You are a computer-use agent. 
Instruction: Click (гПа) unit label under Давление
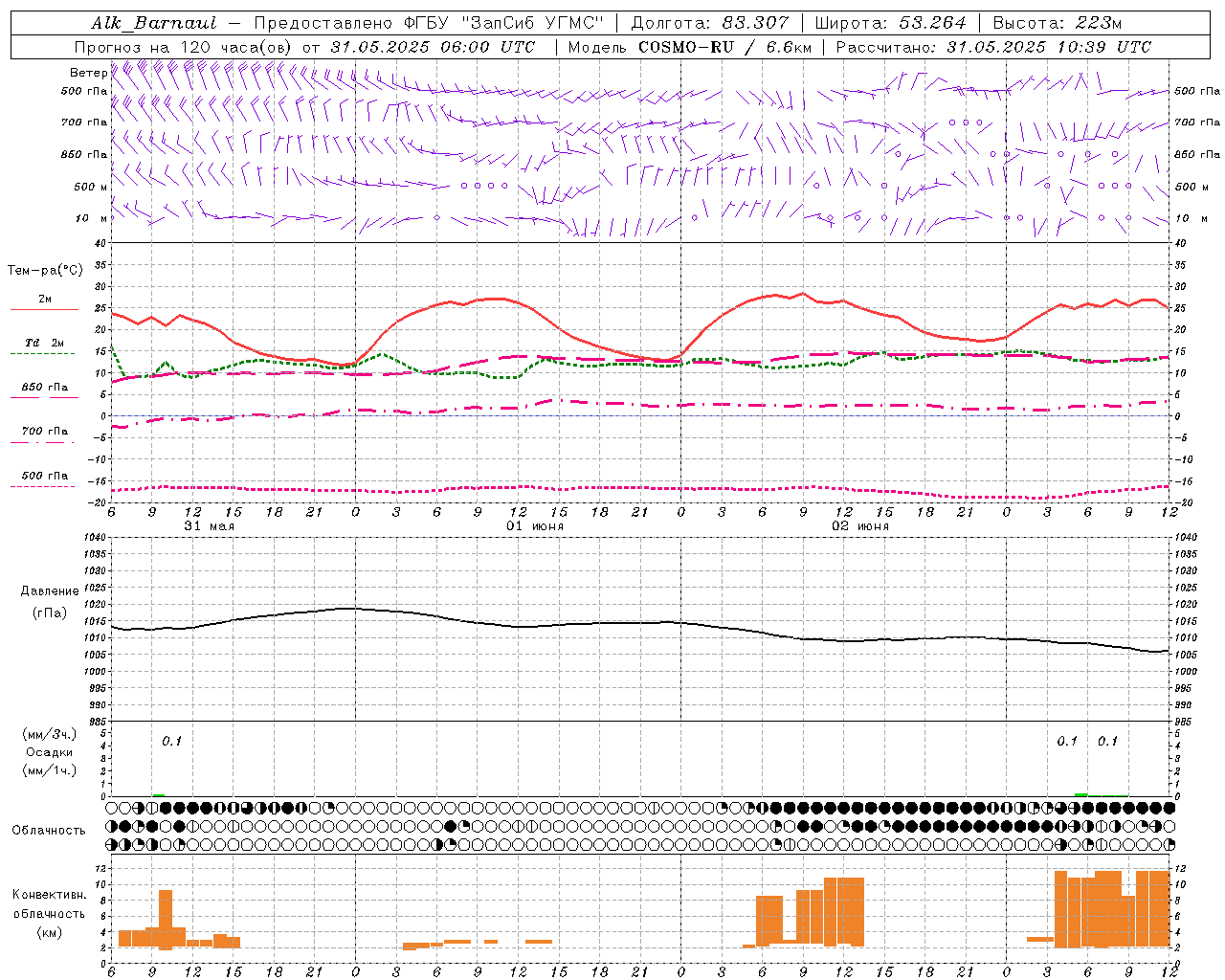click(x=50, y=612)
